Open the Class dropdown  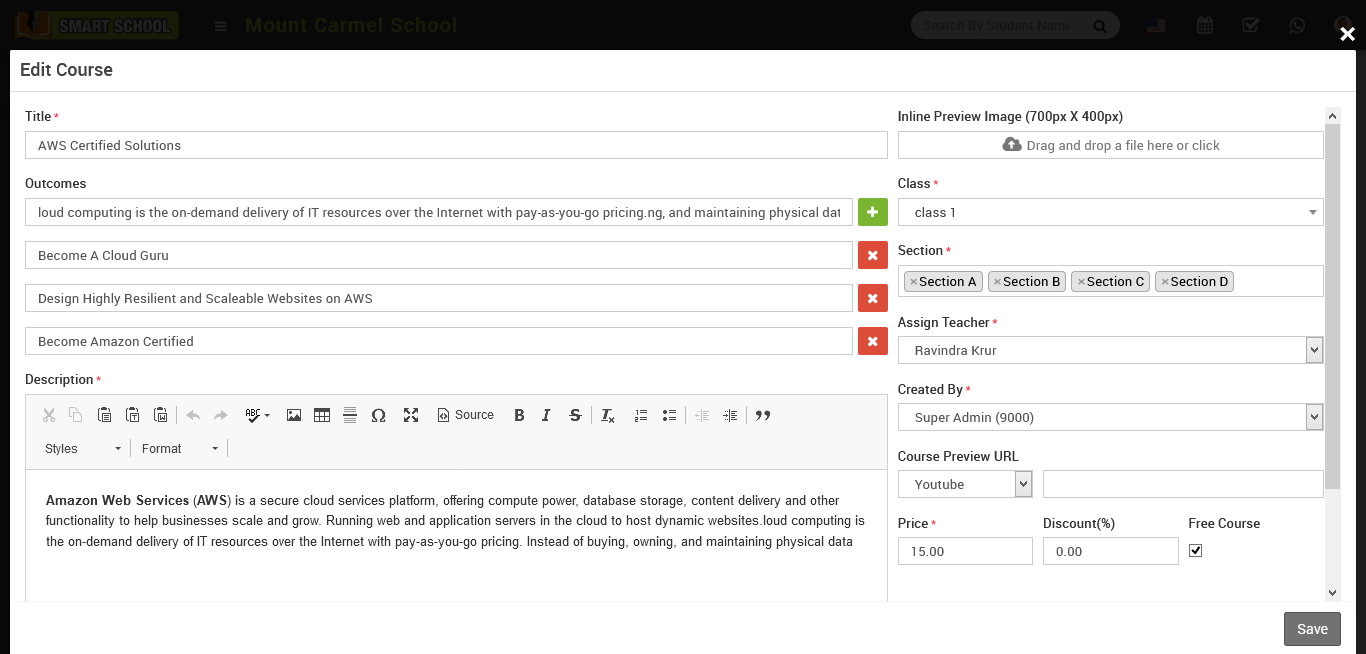click(1110, 212)
